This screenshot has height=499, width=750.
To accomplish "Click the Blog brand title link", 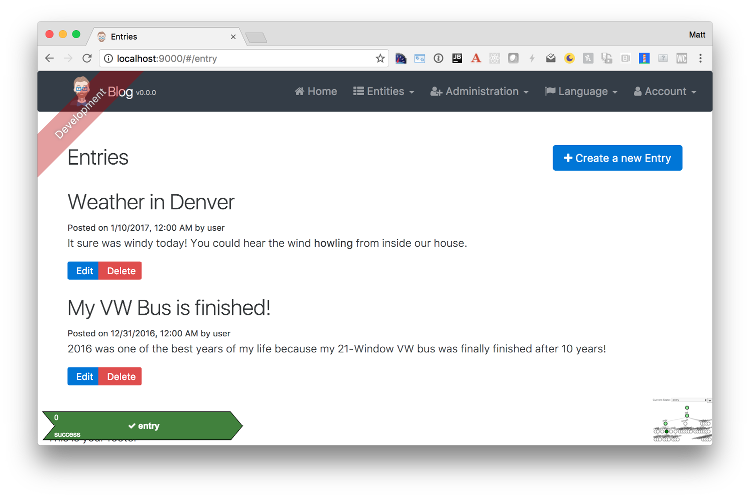I will [x=120, y=91].
